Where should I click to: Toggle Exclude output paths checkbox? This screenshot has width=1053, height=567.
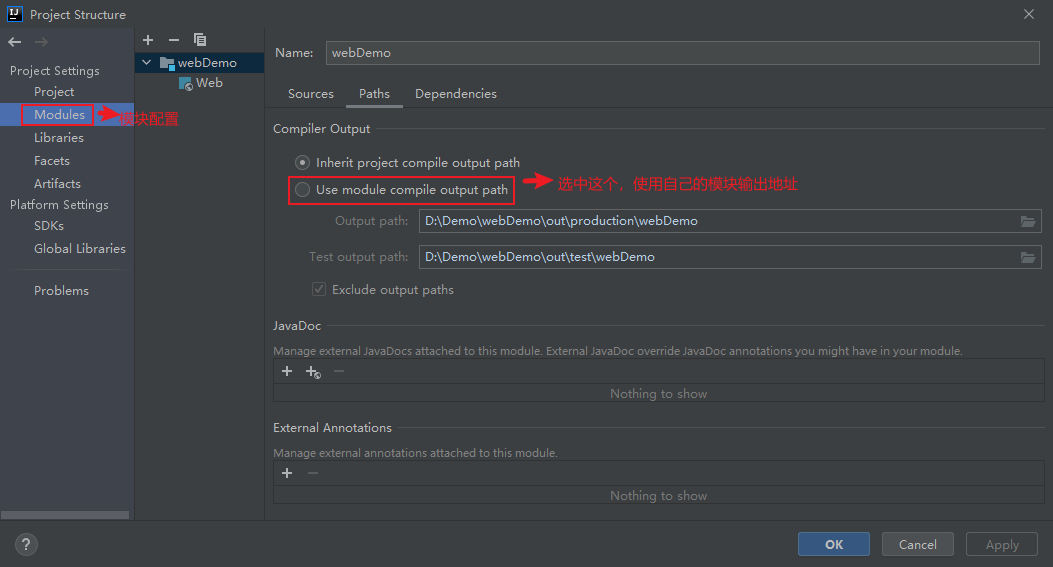pyautogui.click(x=319, y=289)
